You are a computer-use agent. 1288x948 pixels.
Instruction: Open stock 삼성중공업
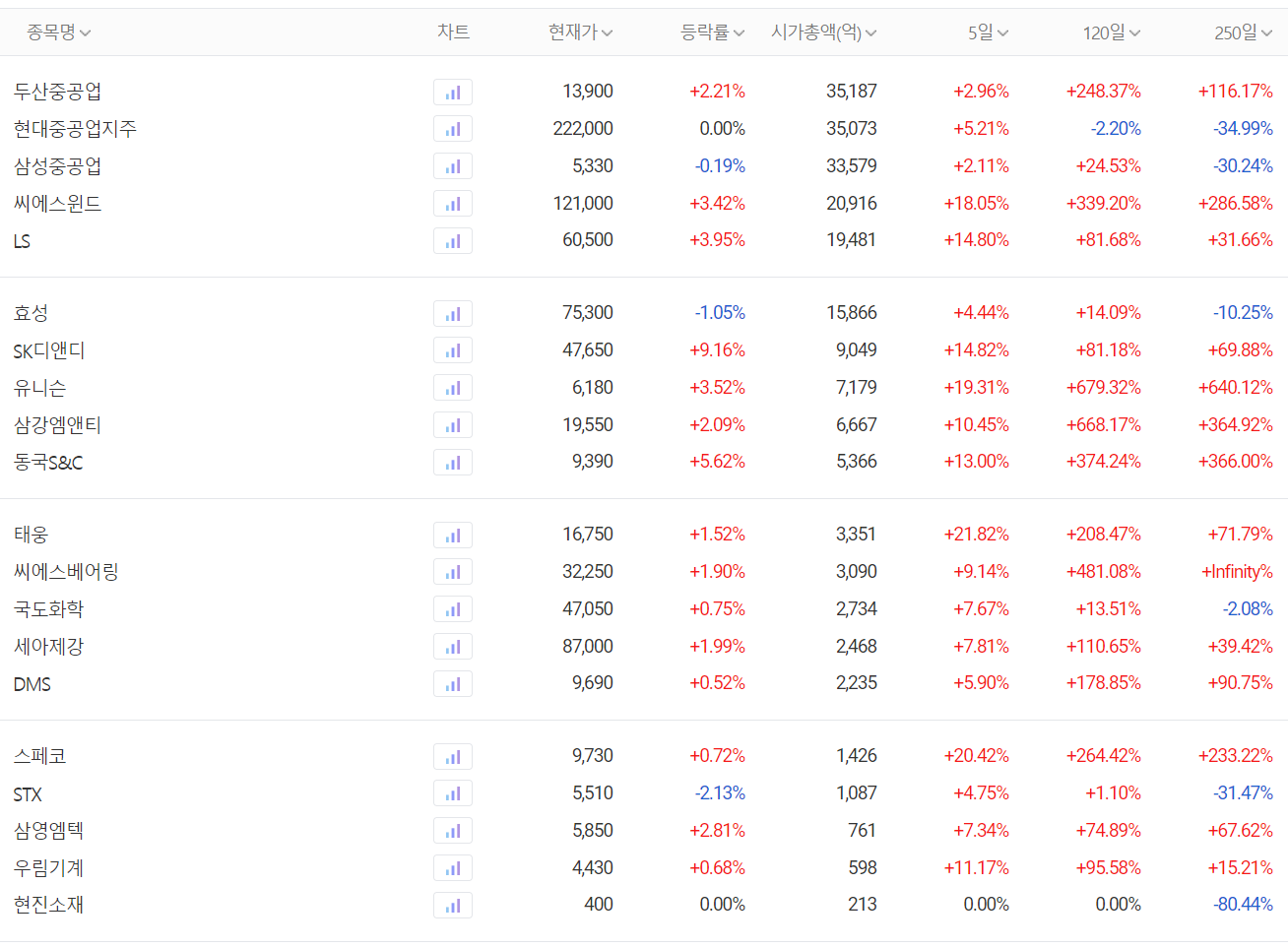pos(57,166)
